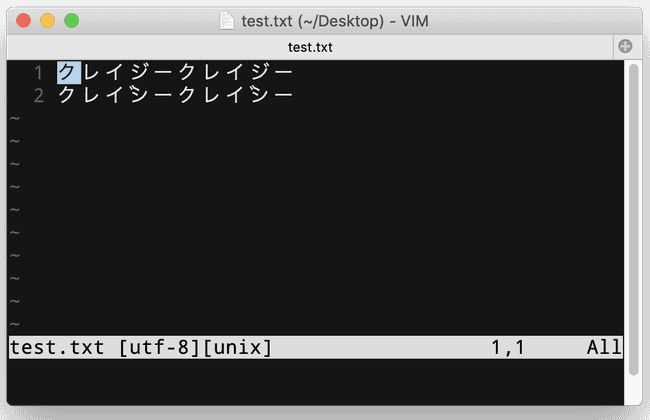Place cursor on last character of line 2
The height and width of the screenshot is (420, 650).
pyautogui.click(x=284, y=96)
